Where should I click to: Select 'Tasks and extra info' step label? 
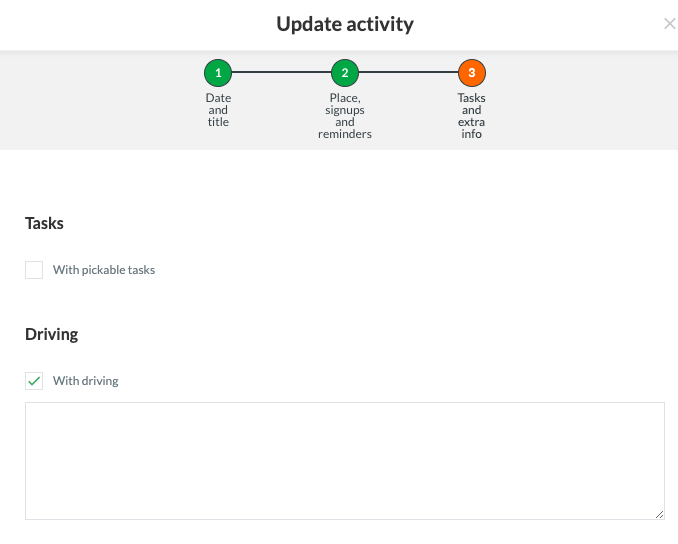pyautogui.click(x=472, y=116)
